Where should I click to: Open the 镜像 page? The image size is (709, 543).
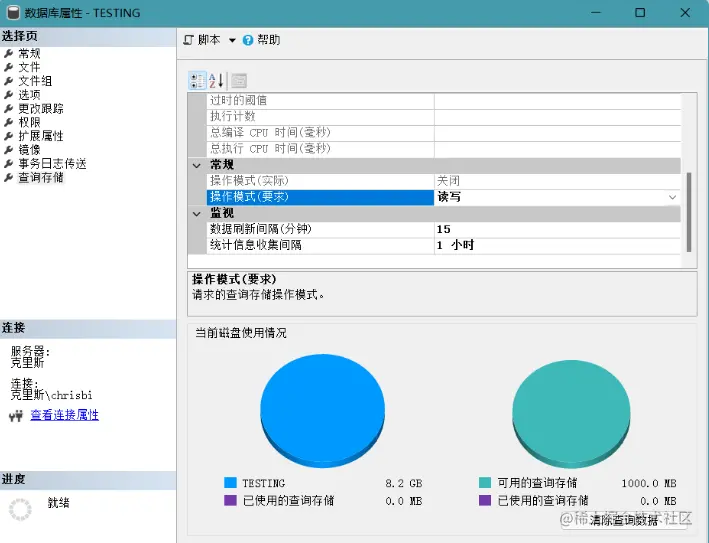click(x=29, y=150)
